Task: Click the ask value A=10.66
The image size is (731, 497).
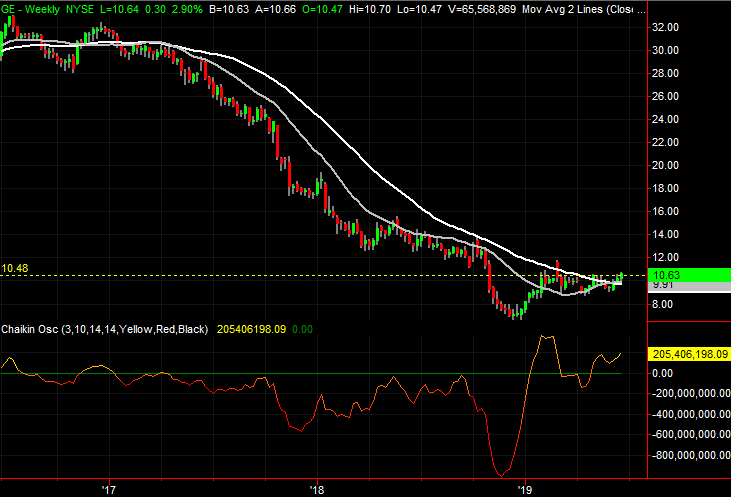Action: (276, 9)
